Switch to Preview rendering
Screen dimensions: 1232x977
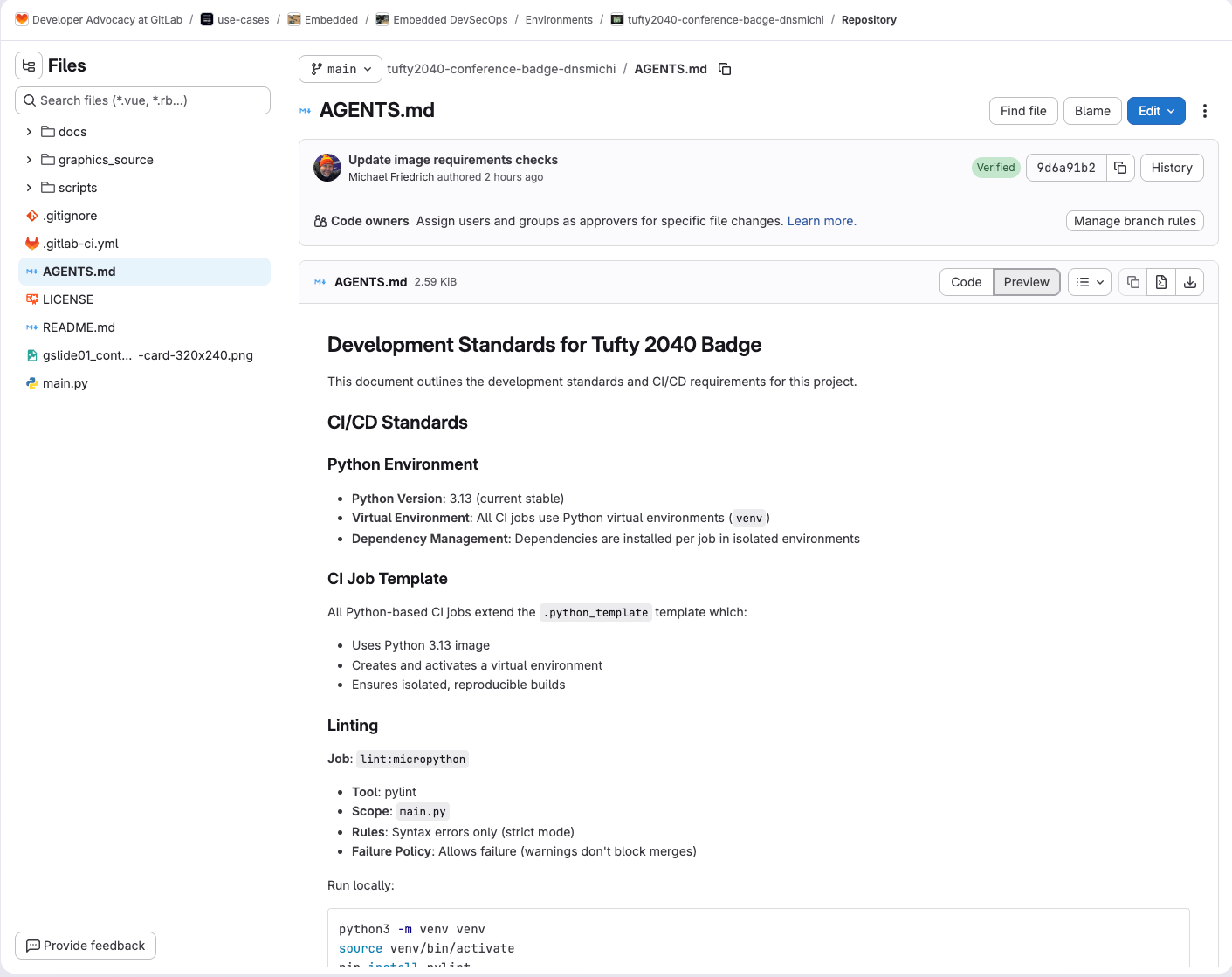coord(1026,282)
